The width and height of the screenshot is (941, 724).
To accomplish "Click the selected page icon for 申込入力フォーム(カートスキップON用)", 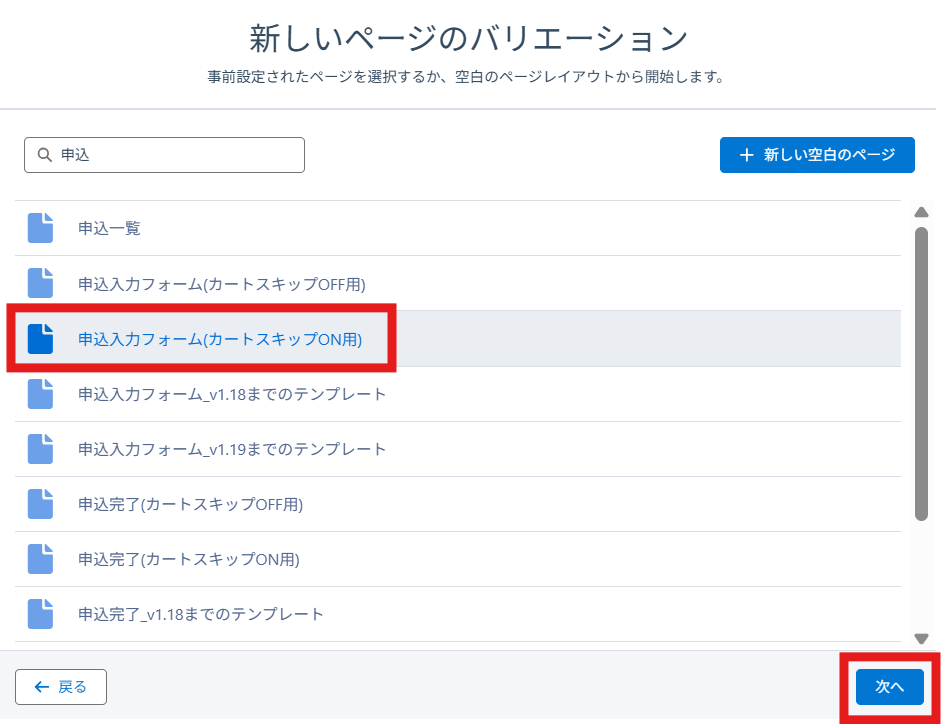I will pos(40,339).
